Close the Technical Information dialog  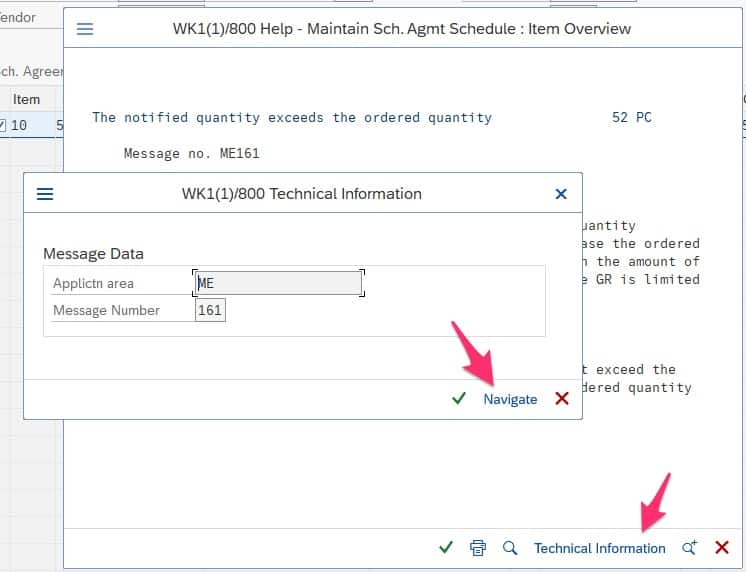click(x=561, y=194)
